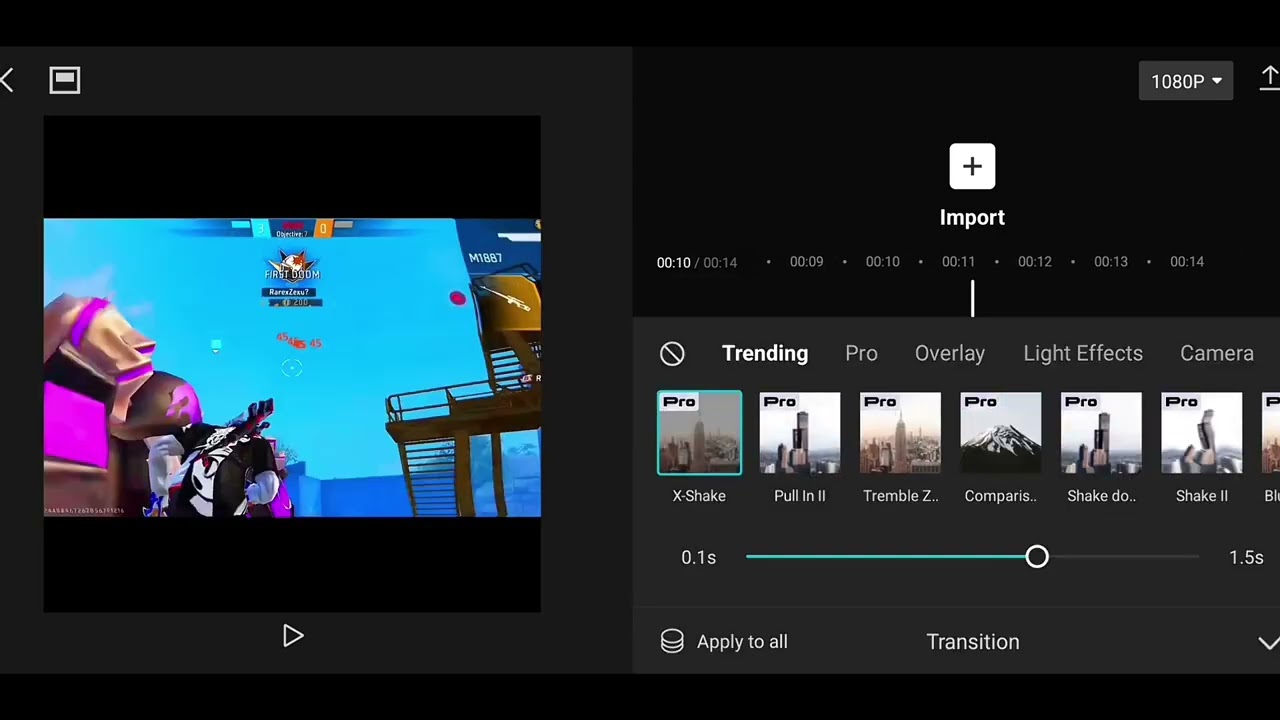1280x720 pixels.
Task: Open the Light Effects tab
Action: 1083,353
